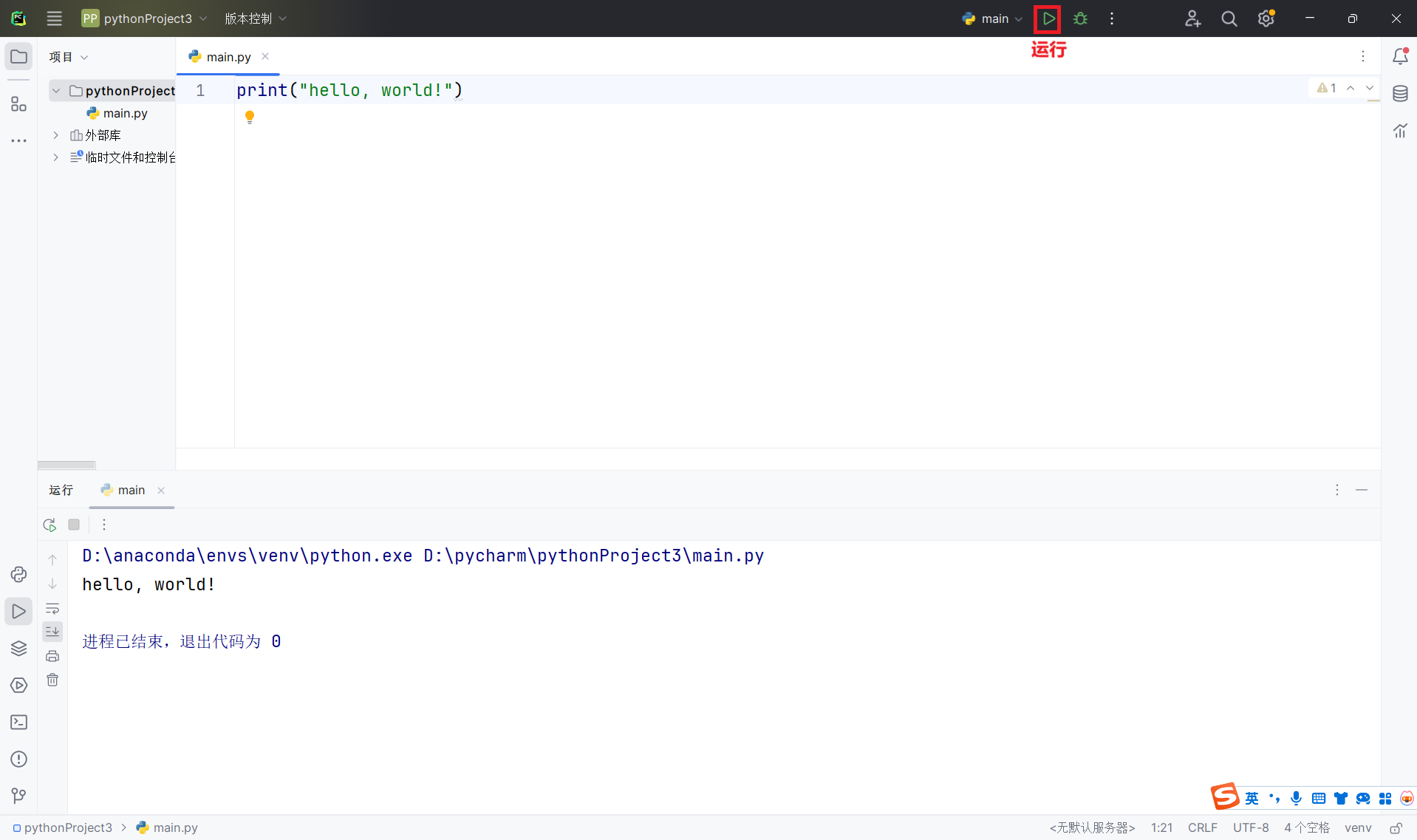Click the project tree horizontal scrollbar

(x=66, y=465)
